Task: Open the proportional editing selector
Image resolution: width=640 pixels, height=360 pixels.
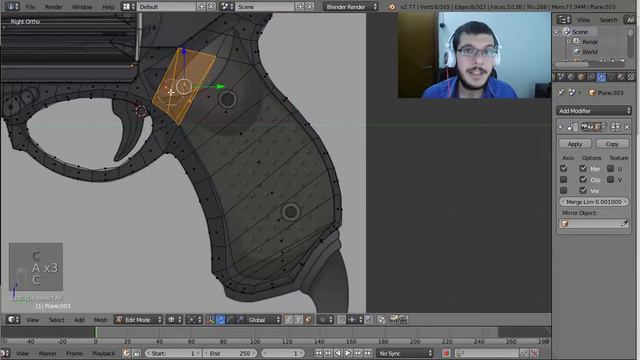Action: (x=325, y=320)
